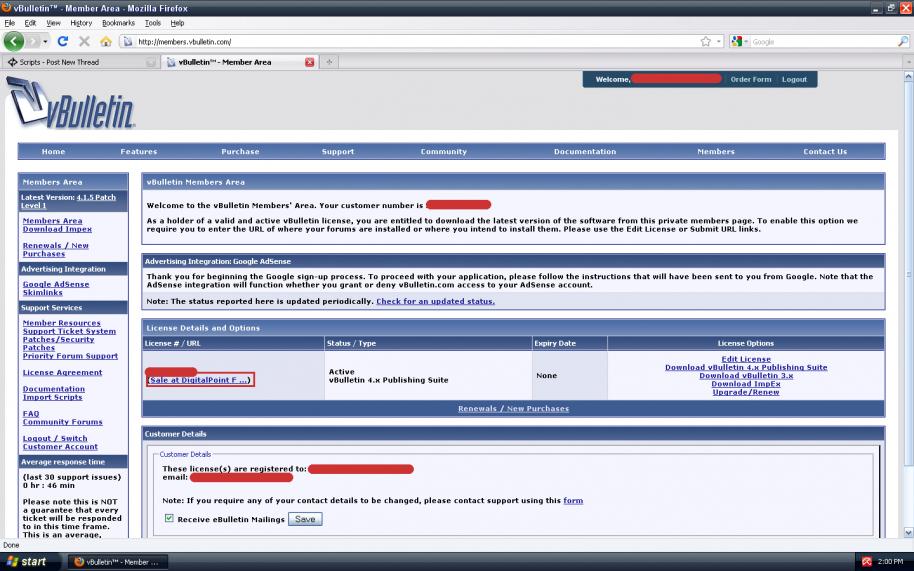The image size is (914, 571).
Task: Click the Logout link in welcome bar
Action: (x=794, y=79)
